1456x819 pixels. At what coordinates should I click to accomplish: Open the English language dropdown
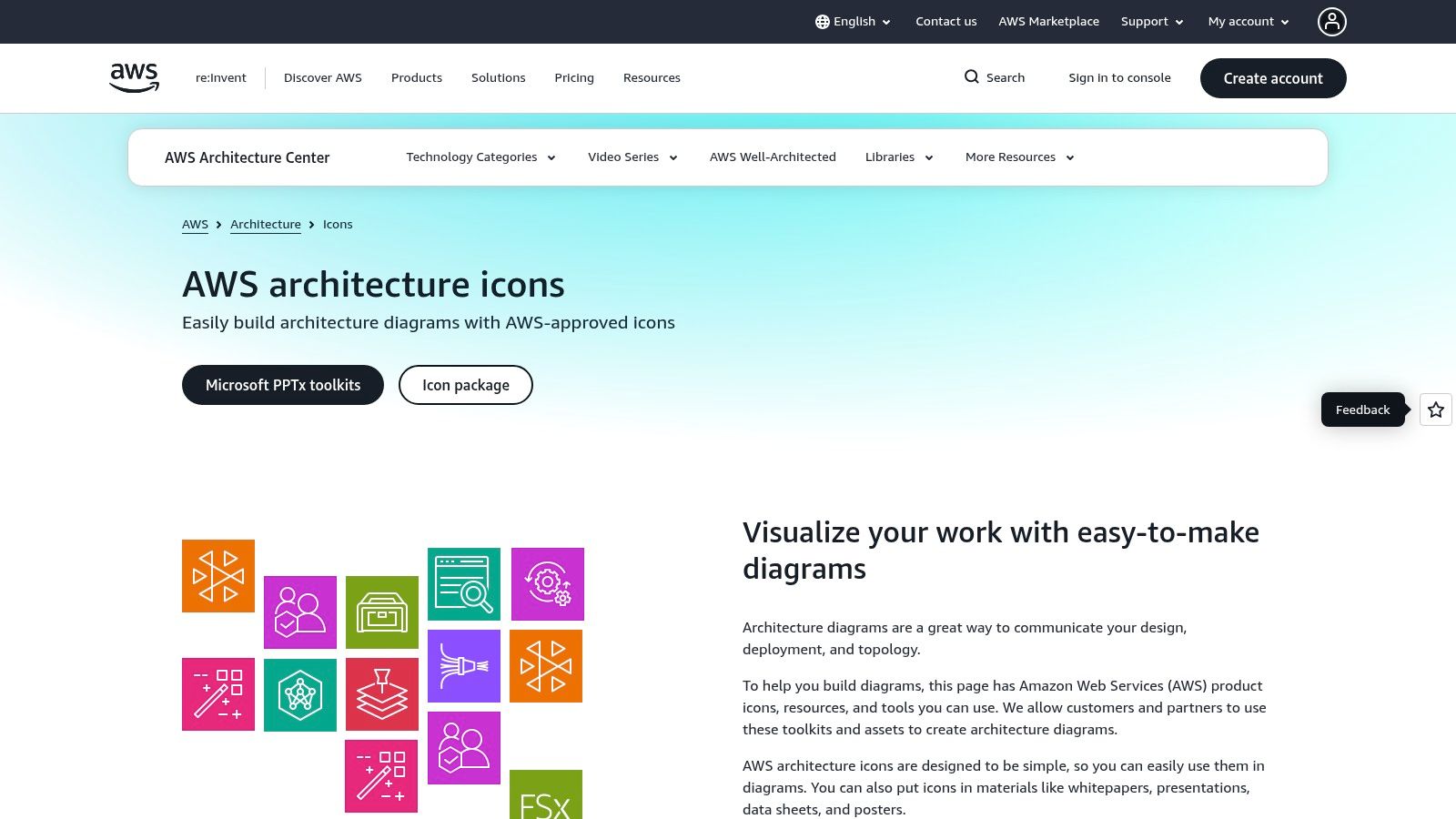(853, 22)
